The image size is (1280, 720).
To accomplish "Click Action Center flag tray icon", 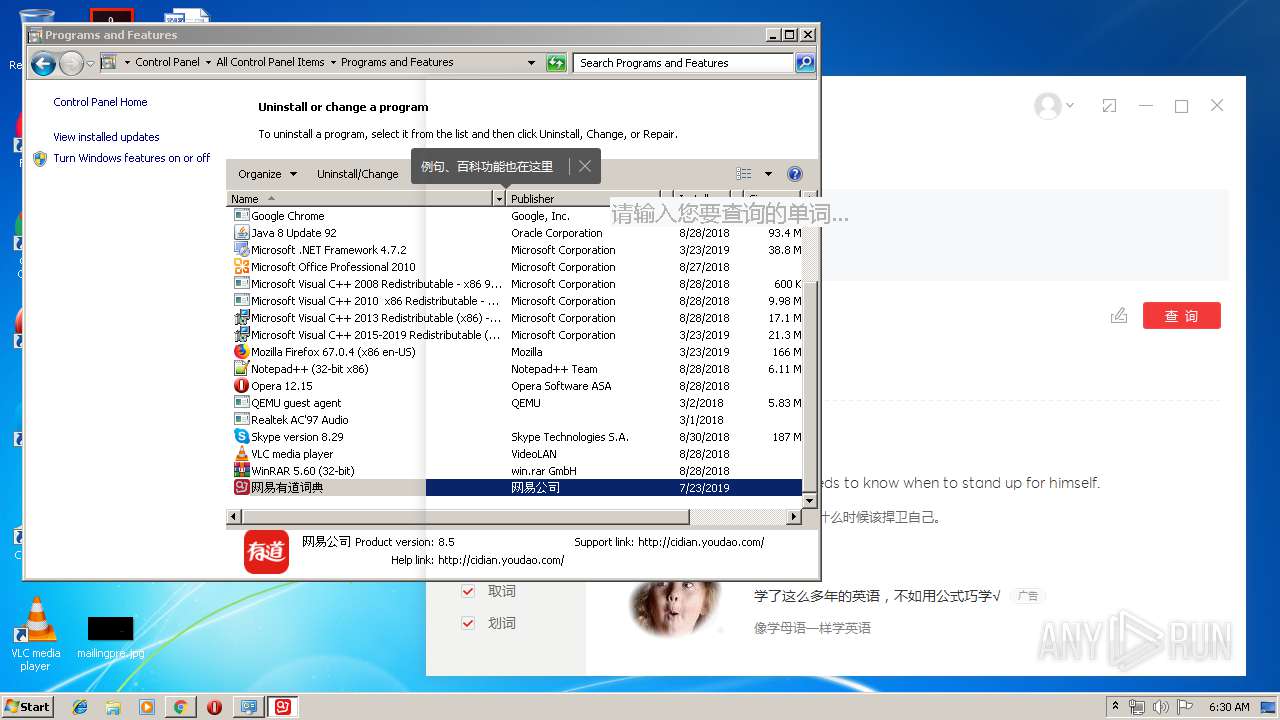I will (1185, 707).
